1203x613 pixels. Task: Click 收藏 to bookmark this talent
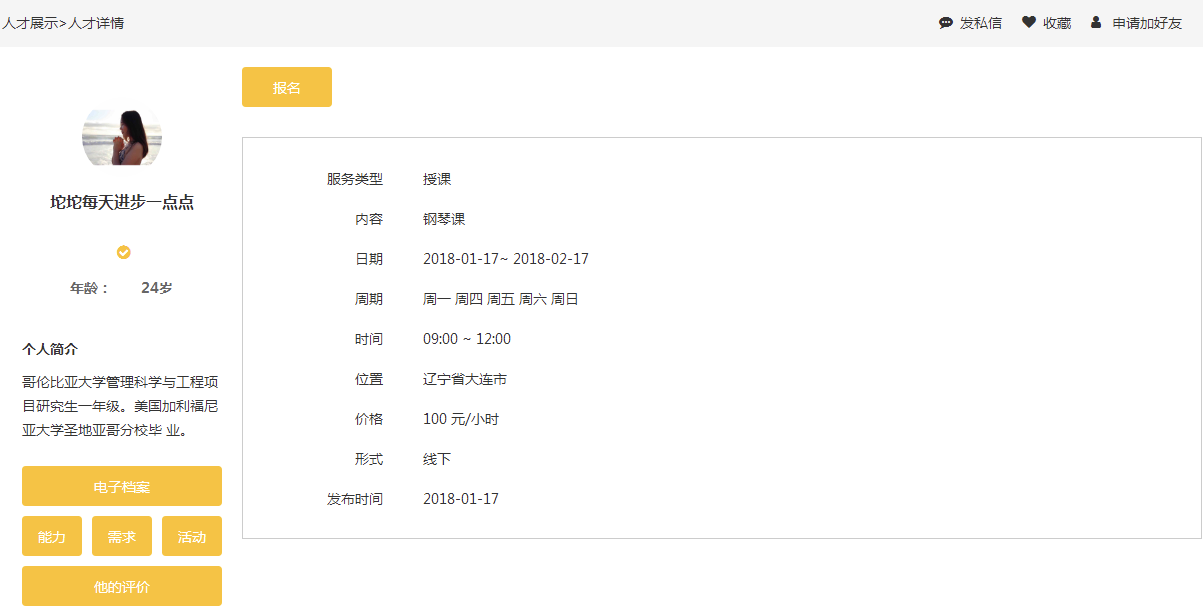tap(1057, 23)
